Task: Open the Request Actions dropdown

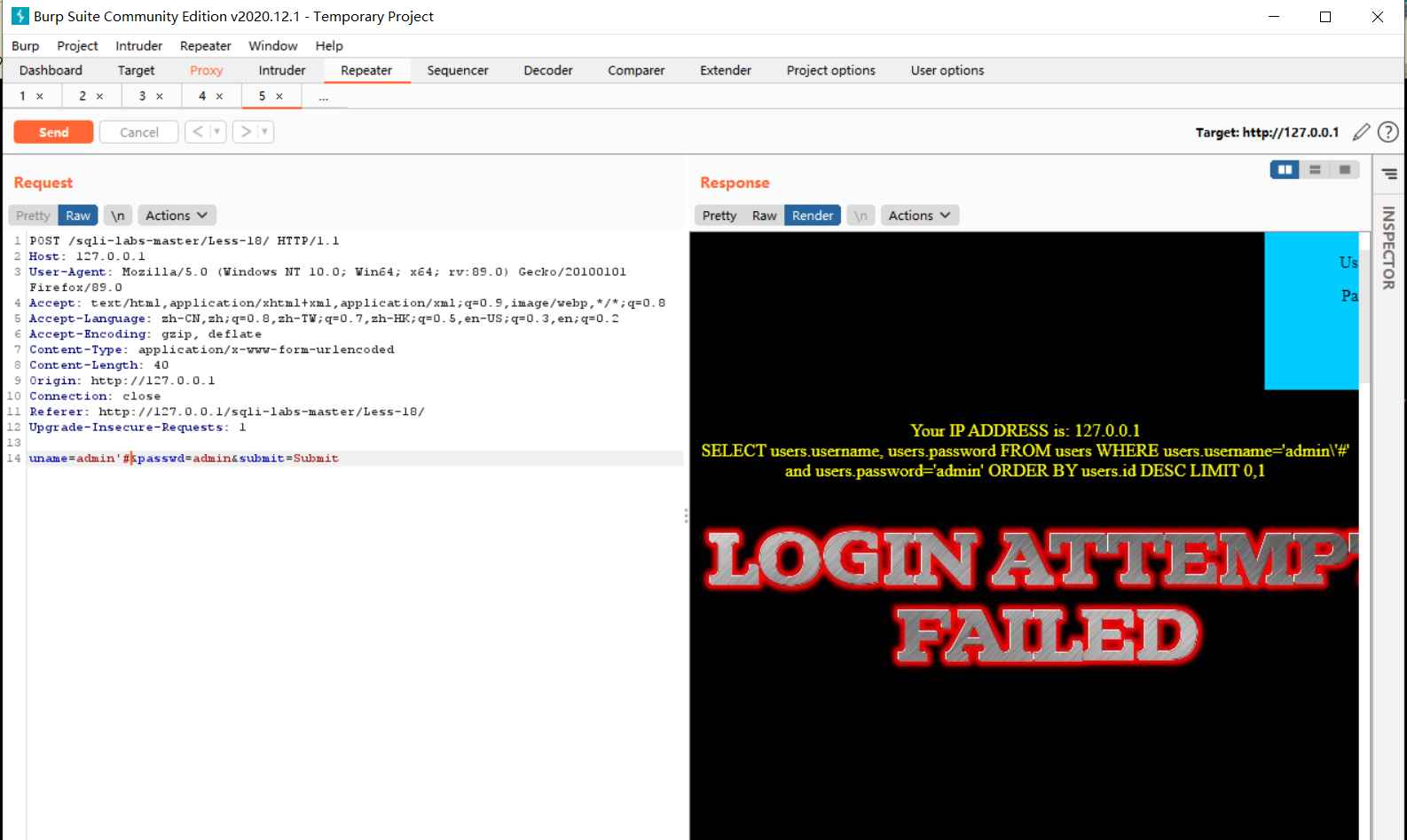Action: coord(177,216)
